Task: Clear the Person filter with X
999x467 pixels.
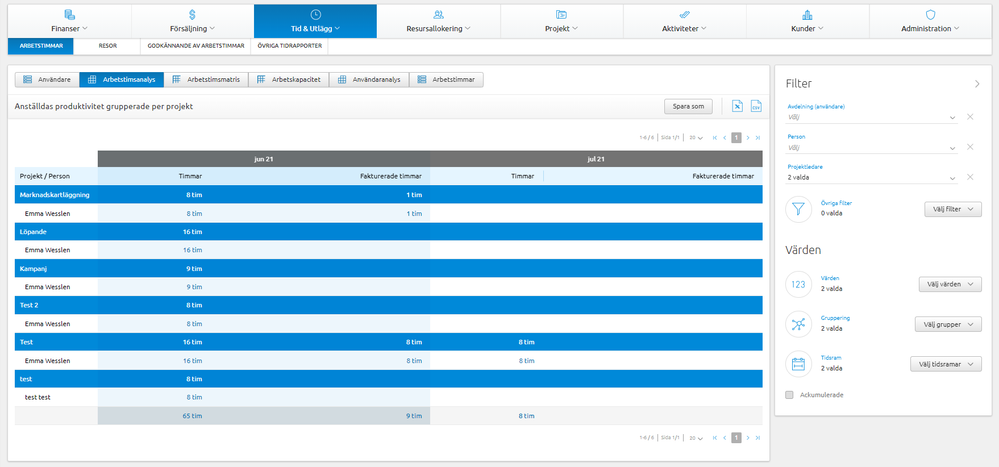Action: click(x=970, y=147)
